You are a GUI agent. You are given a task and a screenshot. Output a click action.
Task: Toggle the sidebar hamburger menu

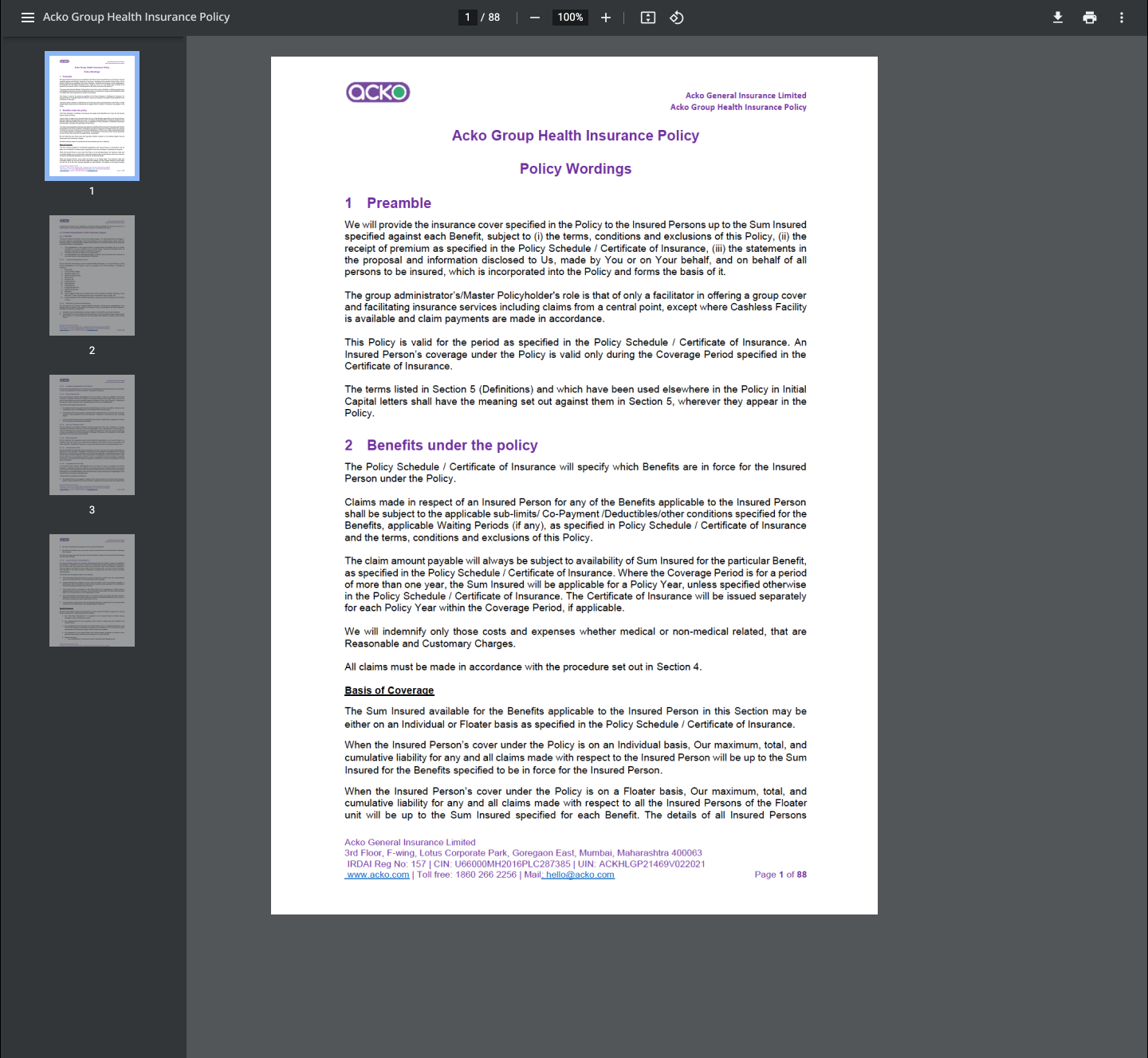(28, 18)
